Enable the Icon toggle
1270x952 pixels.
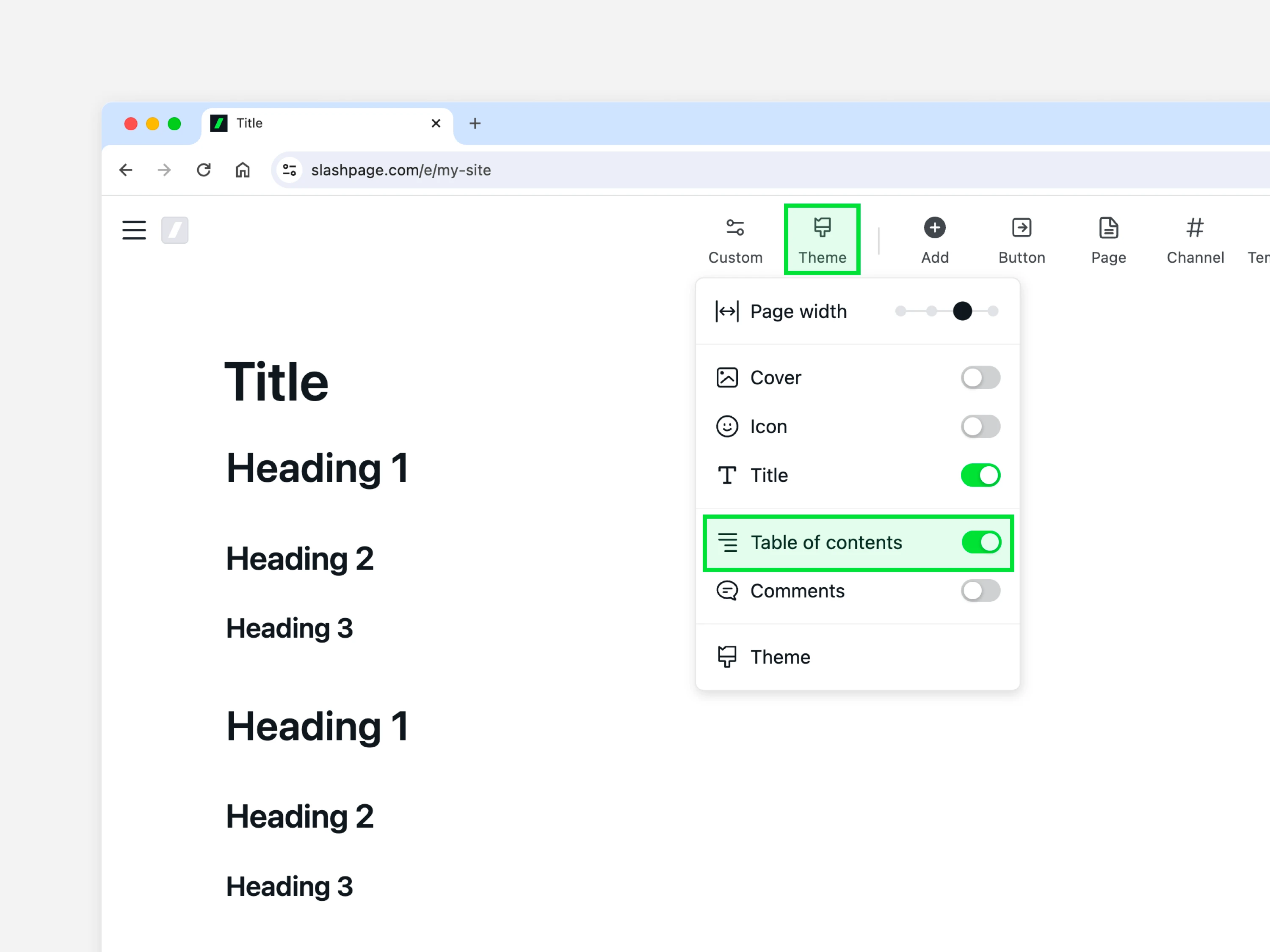[x=980, y=426]
